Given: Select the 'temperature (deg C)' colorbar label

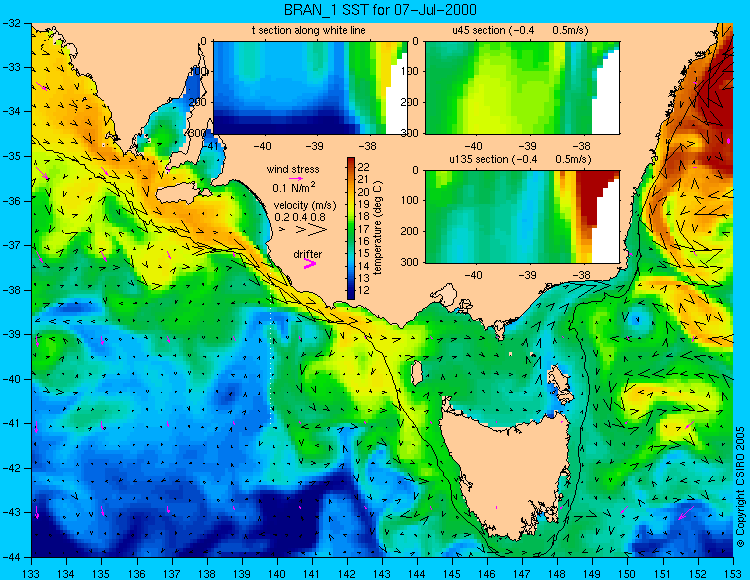Looking at the screenshot, I should pos(378,228).
